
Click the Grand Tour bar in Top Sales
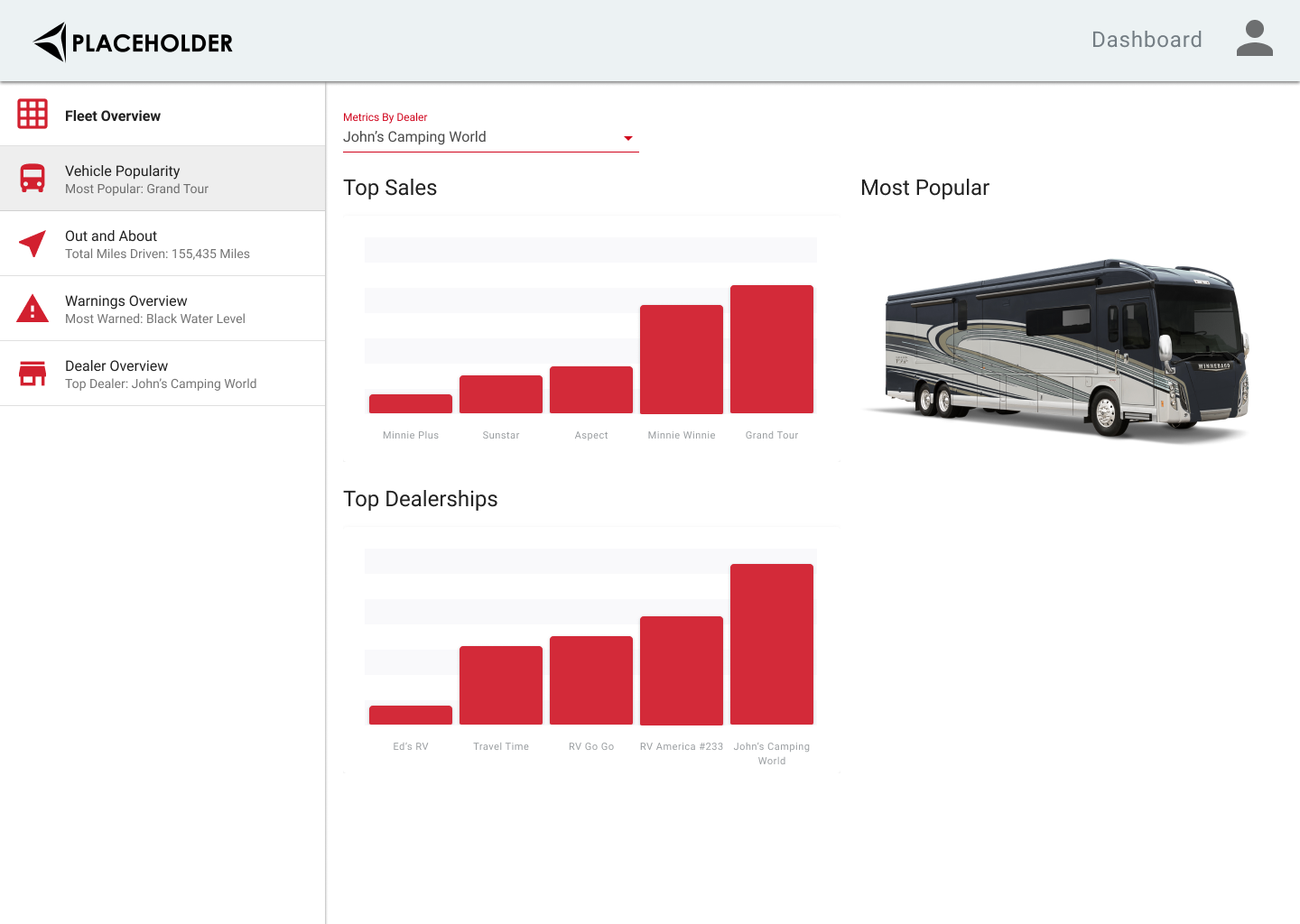point(772,348)
